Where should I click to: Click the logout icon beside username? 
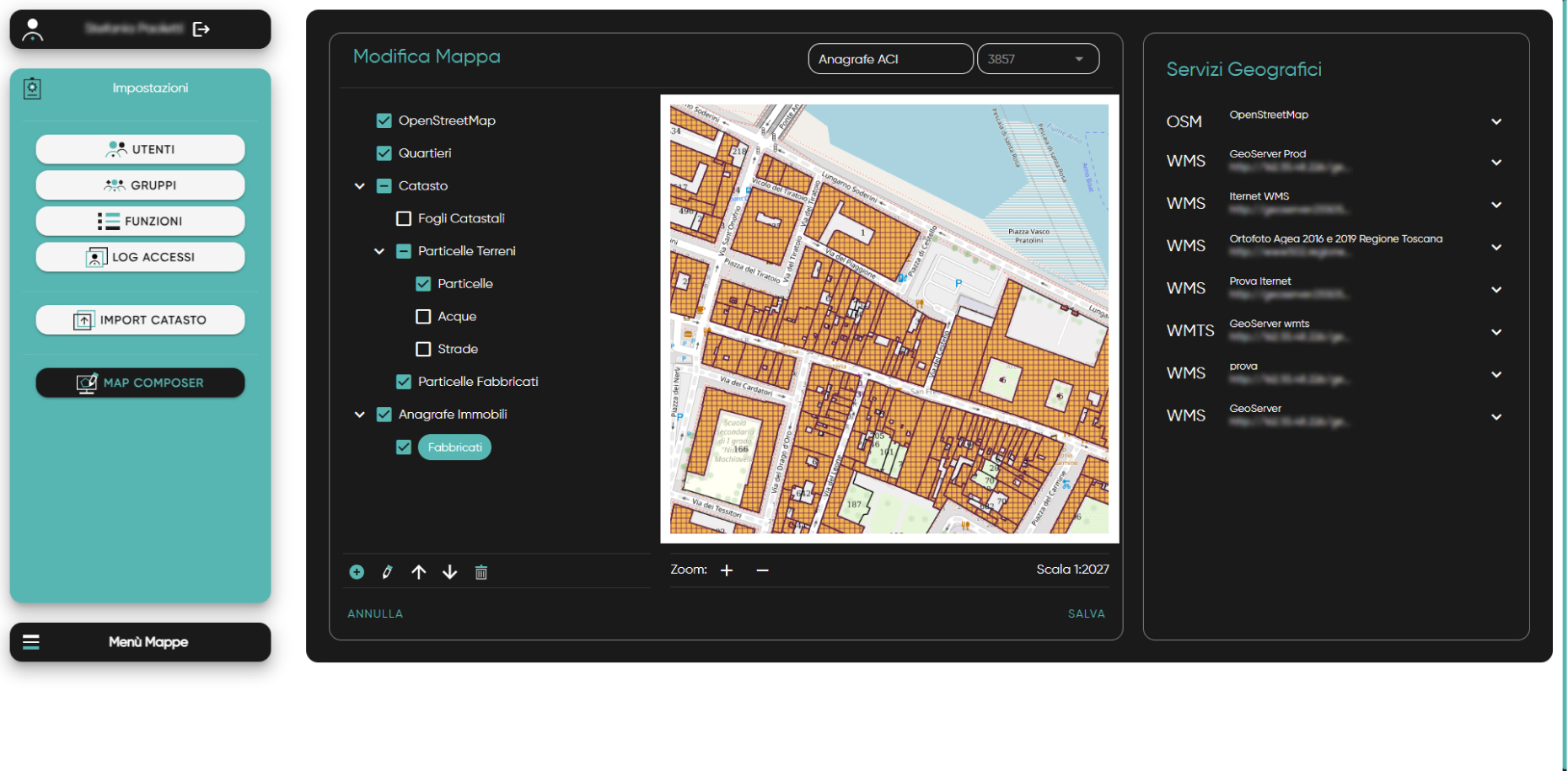click(x=201, y=29)
